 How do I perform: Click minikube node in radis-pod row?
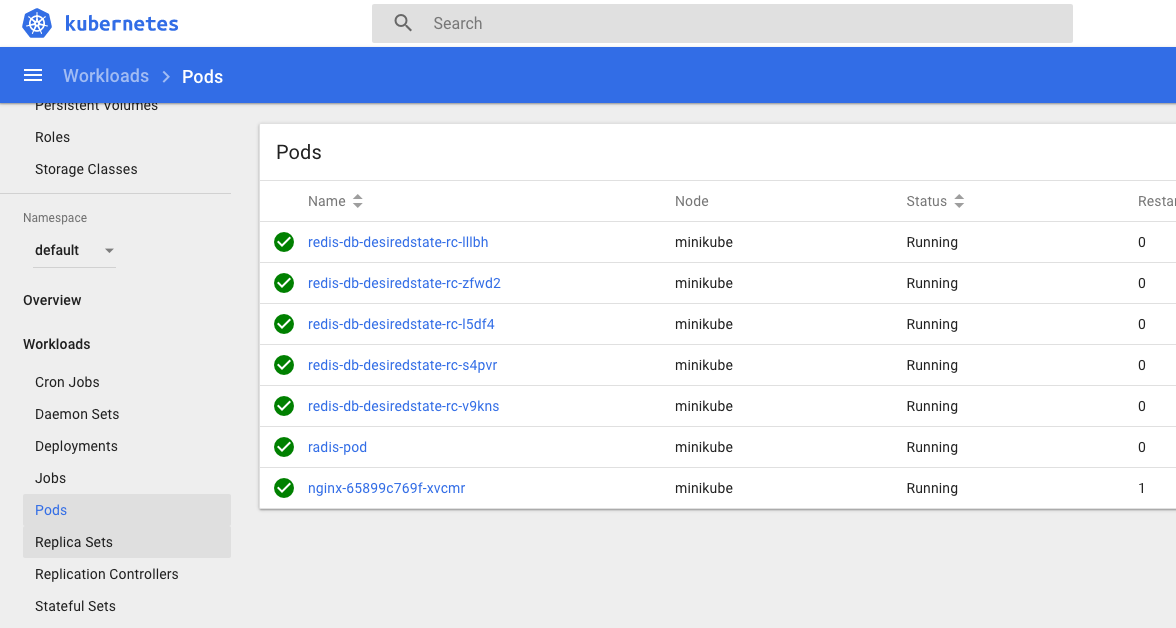[x=704, y=447]
